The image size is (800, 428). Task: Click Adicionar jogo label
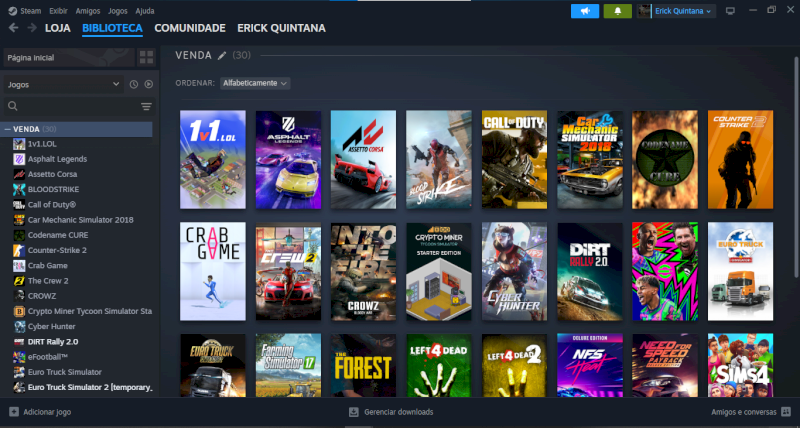tap(47, 412)
